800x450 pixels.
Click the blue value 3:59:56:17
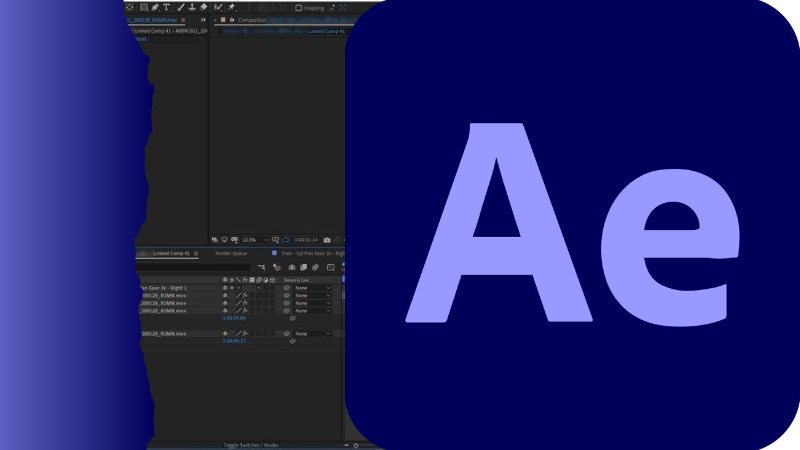234,341
